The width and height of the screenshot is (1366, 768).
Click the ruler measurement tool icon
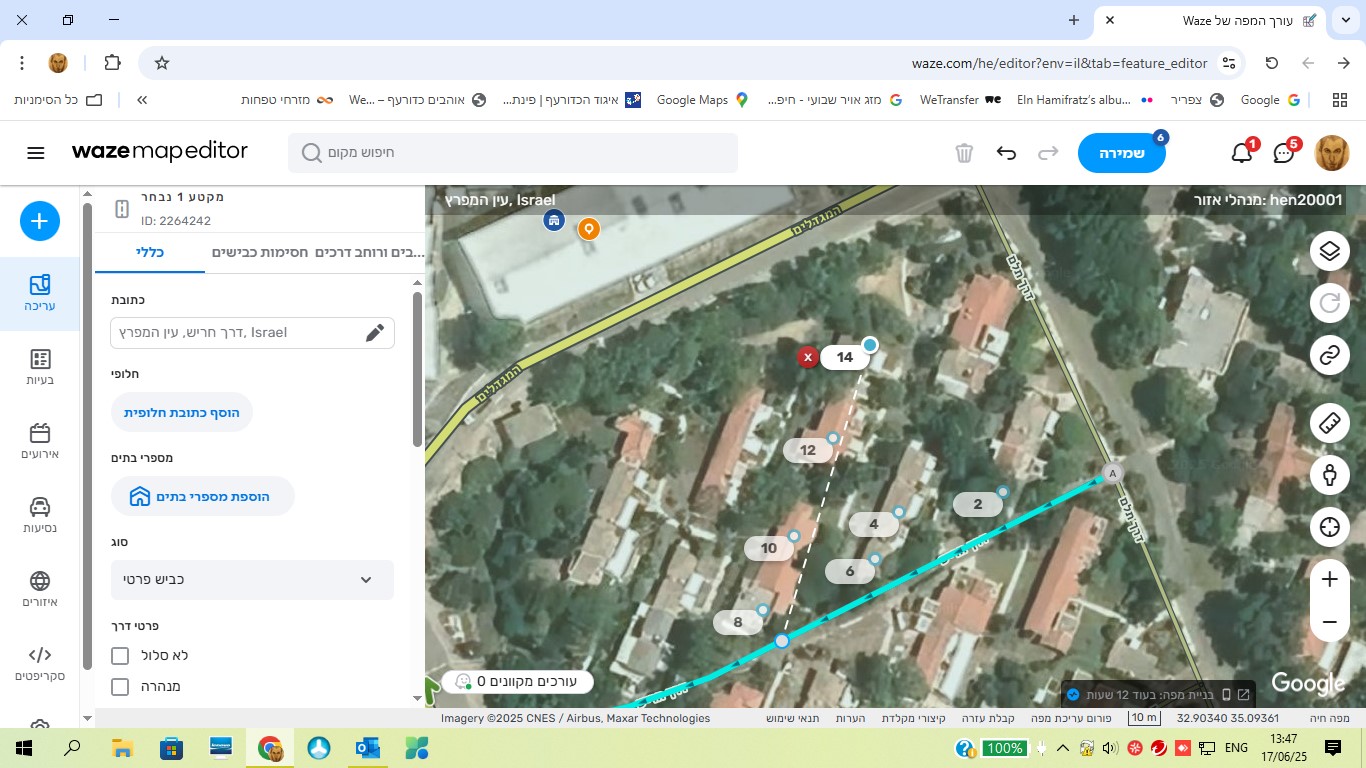tap(1329, 423)
